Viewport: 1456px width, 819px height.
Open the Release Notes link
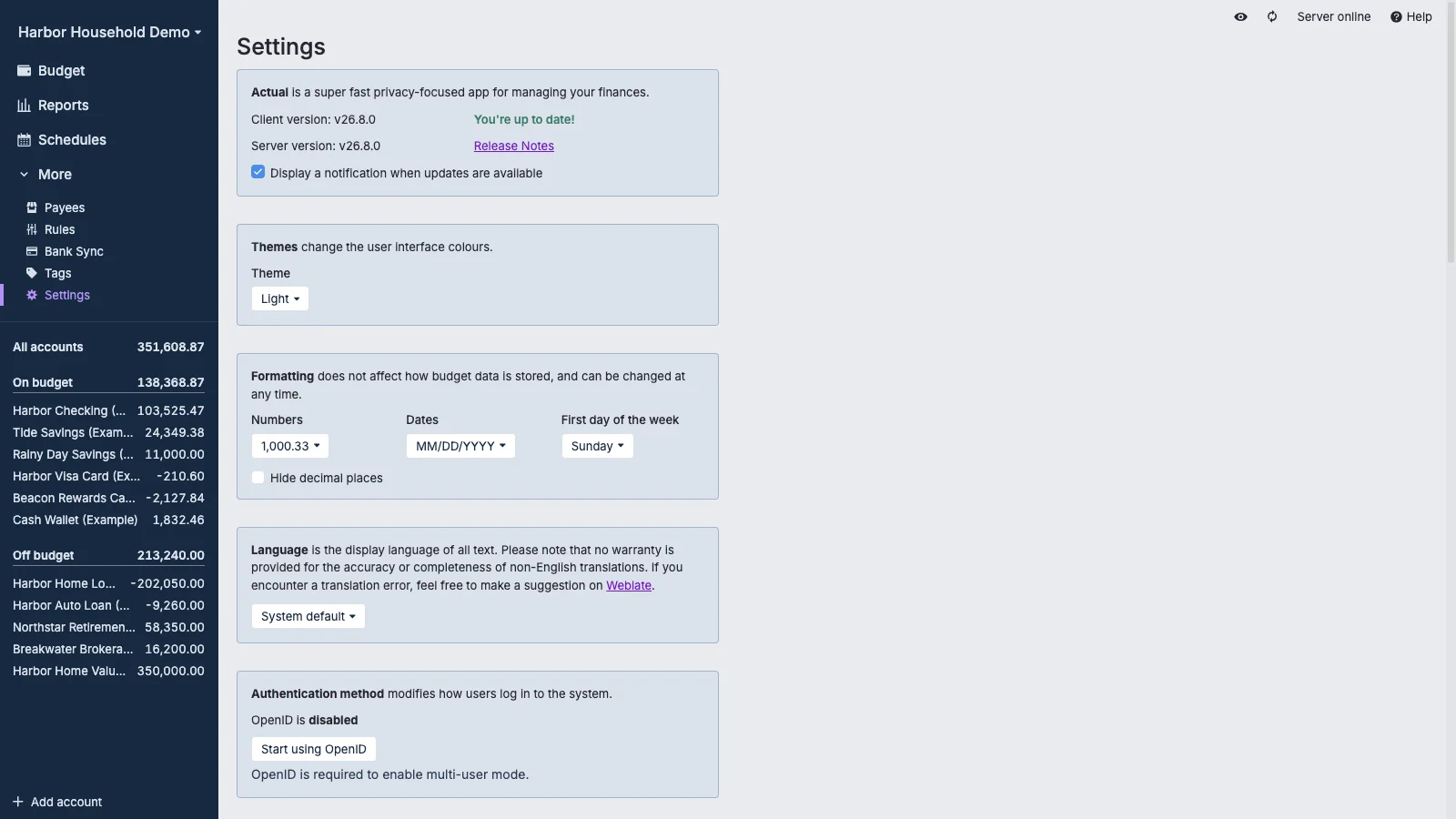514,146
